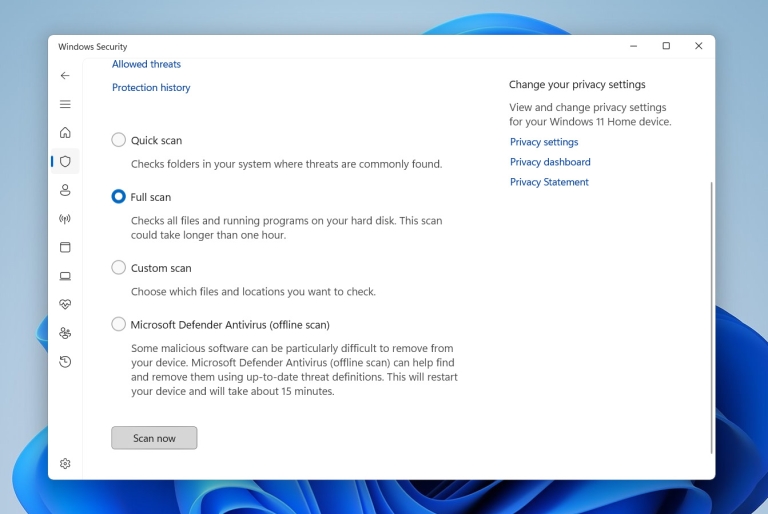The image size is (768, 514).
Task: Open Device performance & health heart icon
Action: [65, 304]
